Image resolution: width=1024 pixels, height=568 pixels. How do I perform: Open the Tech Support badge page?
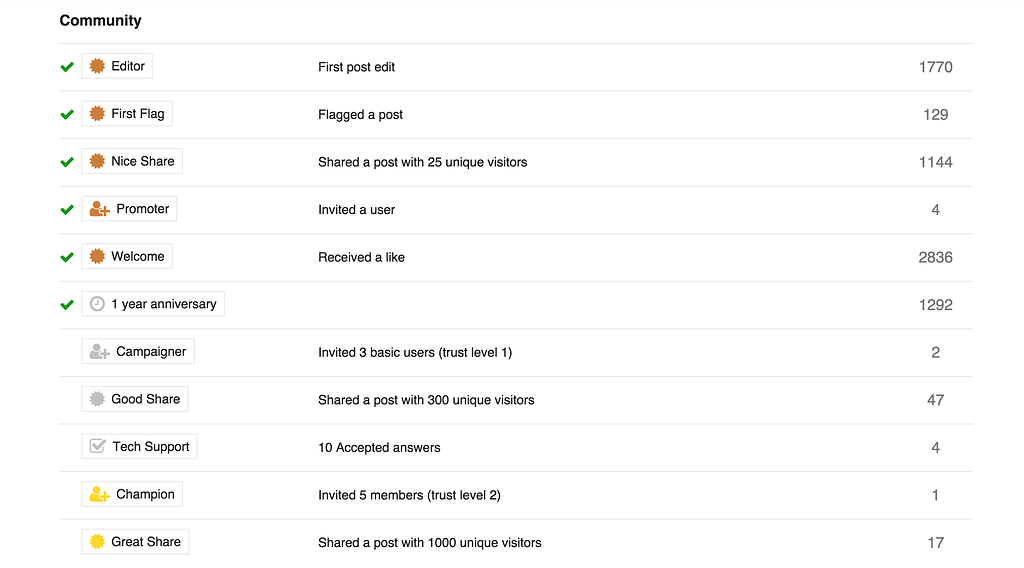(x=139, y=447)
